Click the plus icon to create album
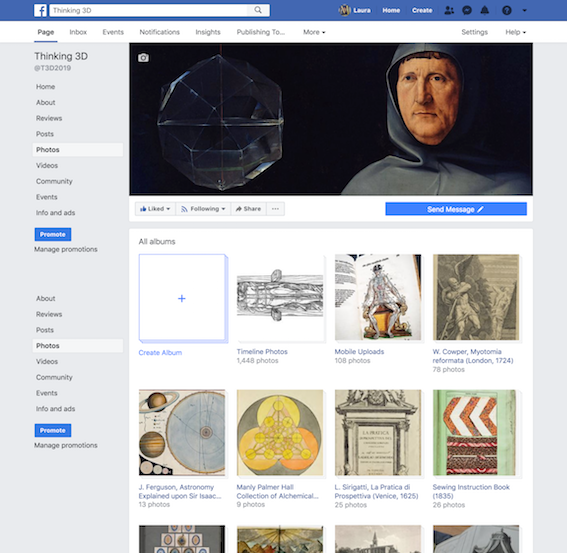The width and height of the screenshot is (567, 553). point(182,298)
